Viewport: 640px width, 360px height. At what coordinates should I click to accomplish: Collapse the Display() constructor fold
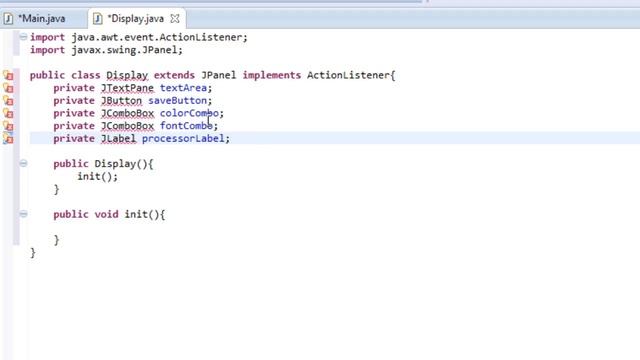pos(23,164)
